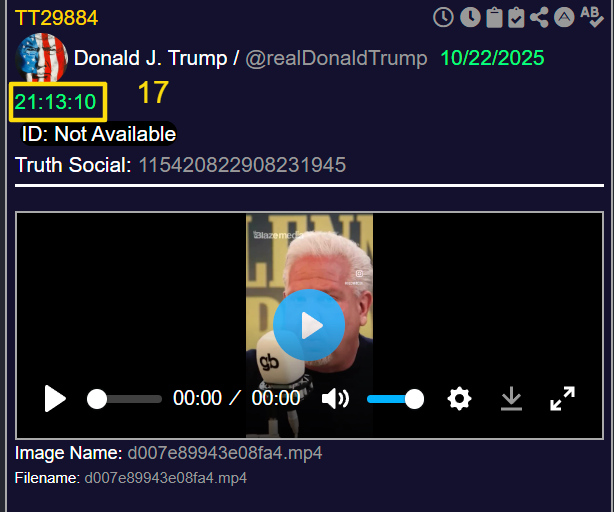Adjust the volume slider
614x512 pixels.
point(394,399)
